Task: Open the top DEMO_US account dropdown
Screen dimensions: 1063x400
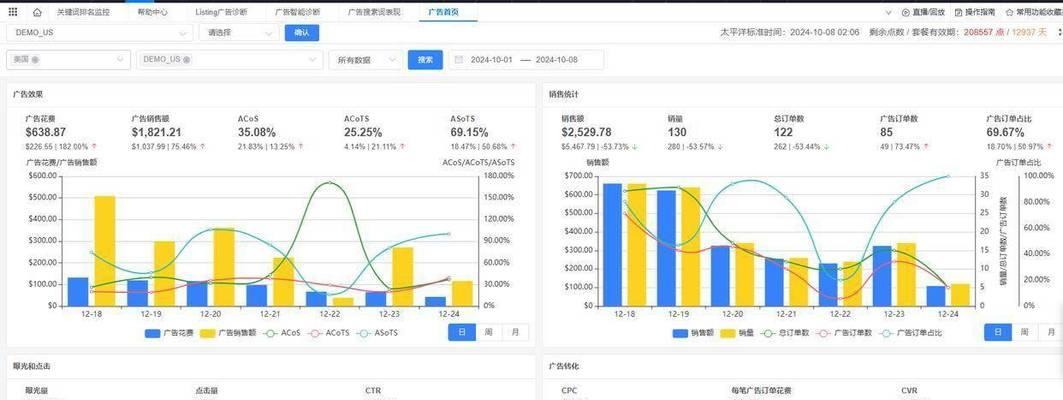Action: [99, 33]
